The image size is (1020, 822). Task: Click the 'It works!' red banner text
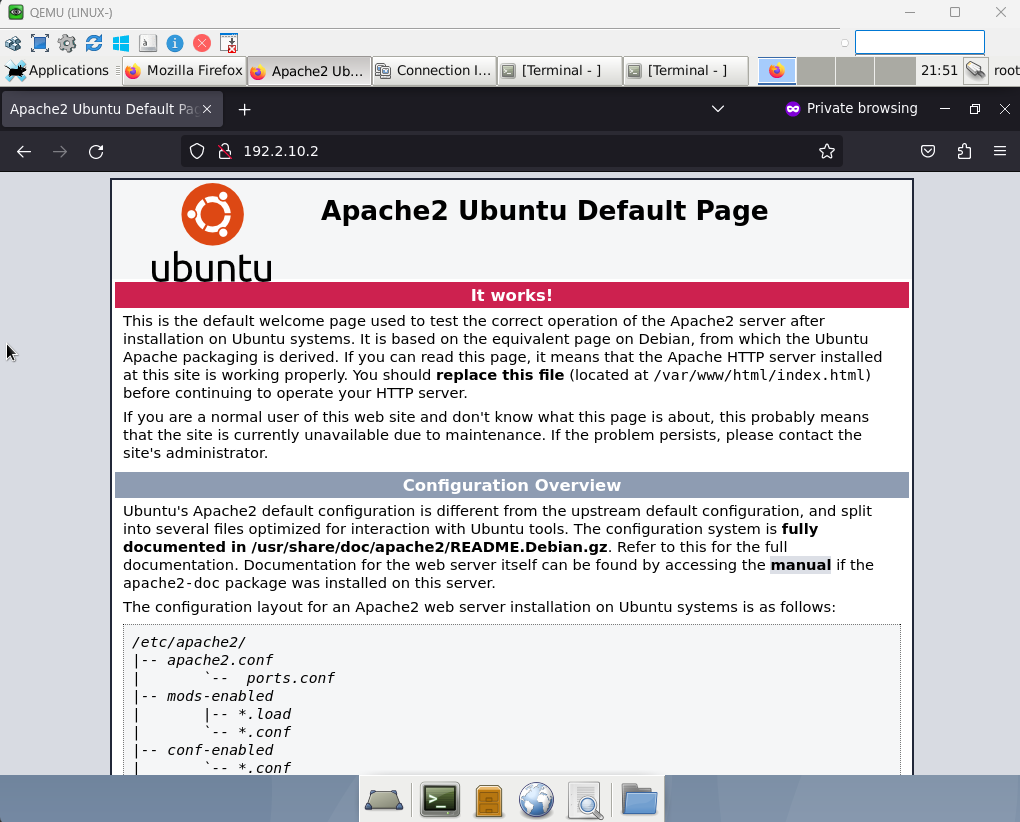point(512,295)
